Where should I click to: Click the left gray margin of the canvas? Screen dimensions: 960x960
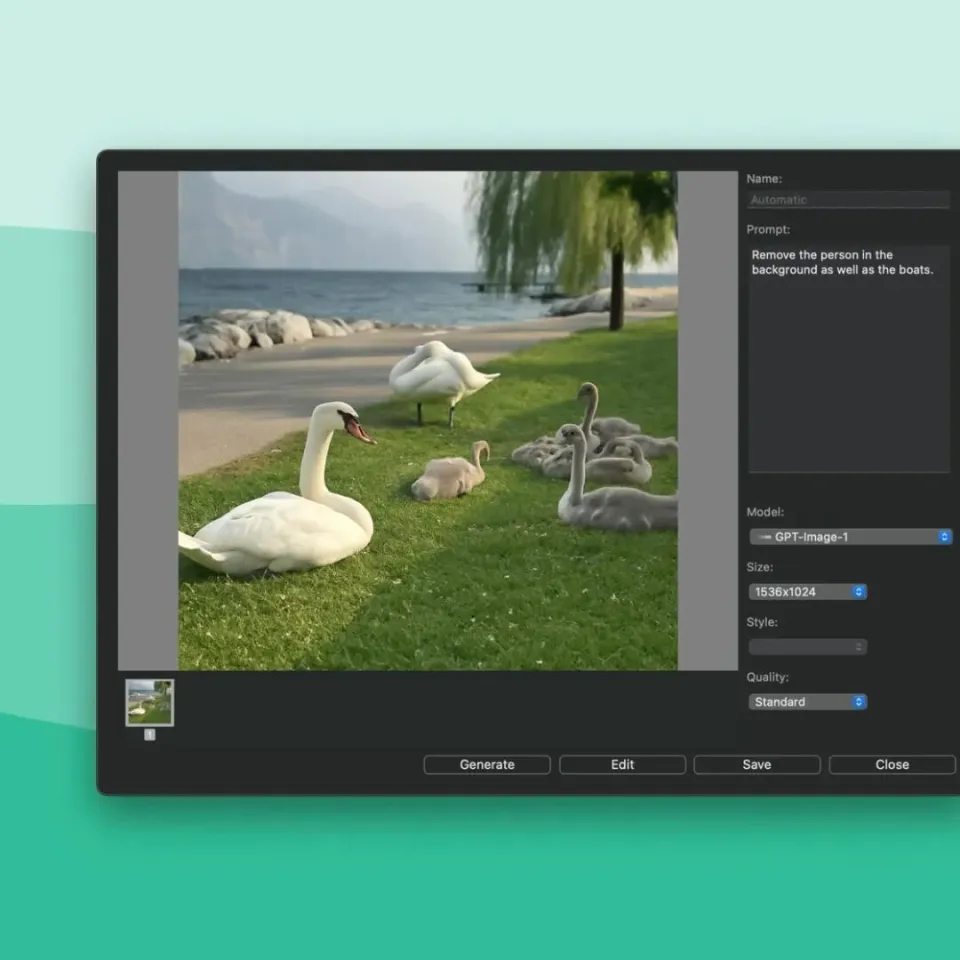tap(148, 420)
